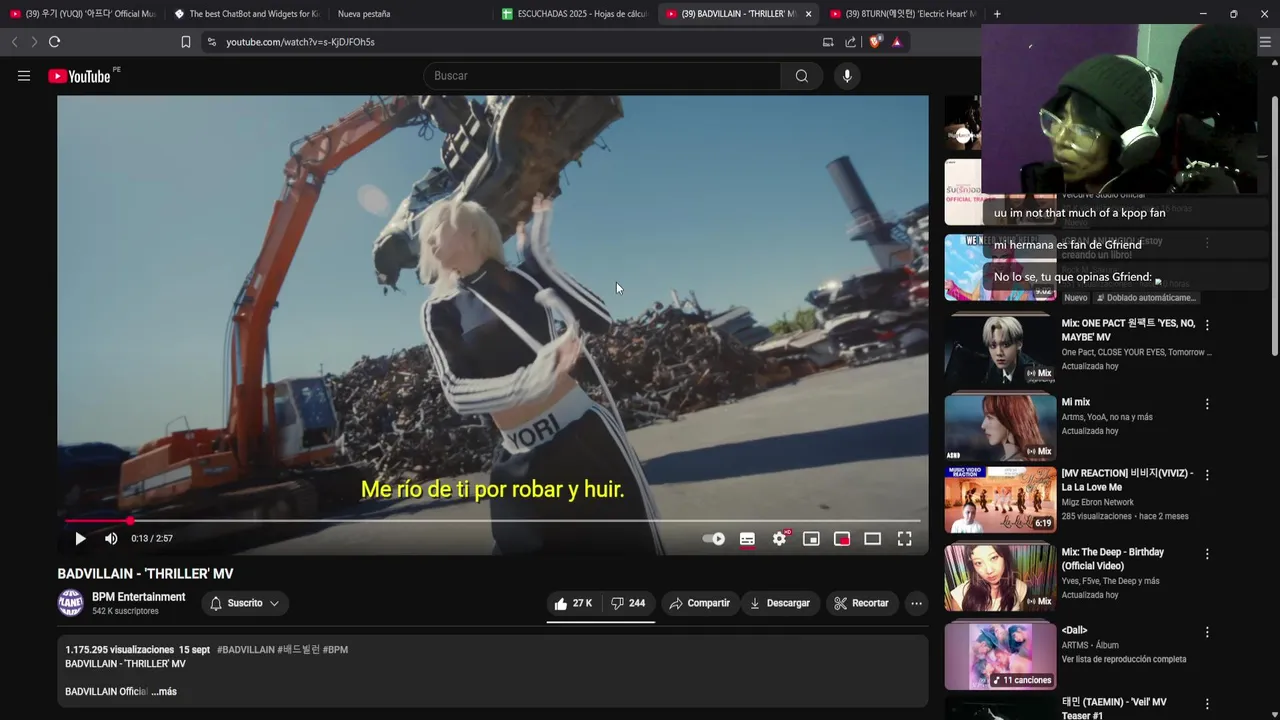Image resolution: width=1280 pixels, height=720 pixels.
Task: Click the red playhead on progress bar
Action: (x=129, y=521)
